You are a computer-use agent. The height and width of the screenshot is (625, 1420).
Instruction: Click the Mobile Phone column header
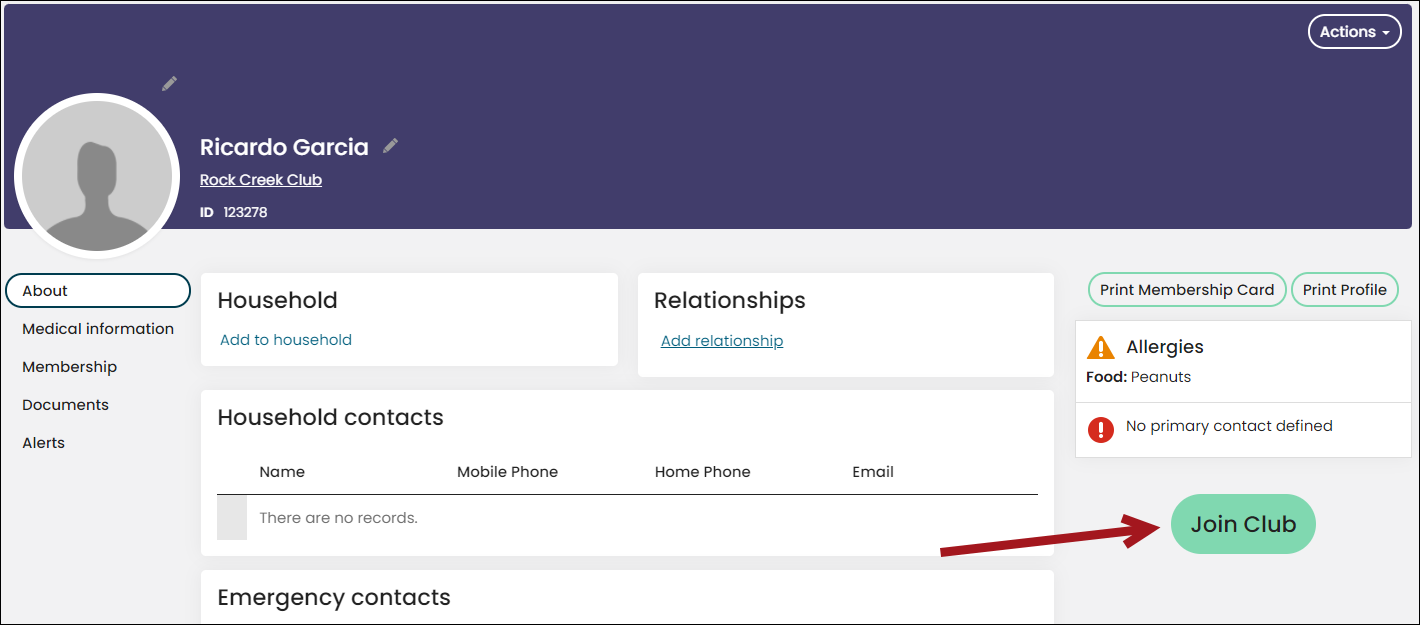(507, 472)
